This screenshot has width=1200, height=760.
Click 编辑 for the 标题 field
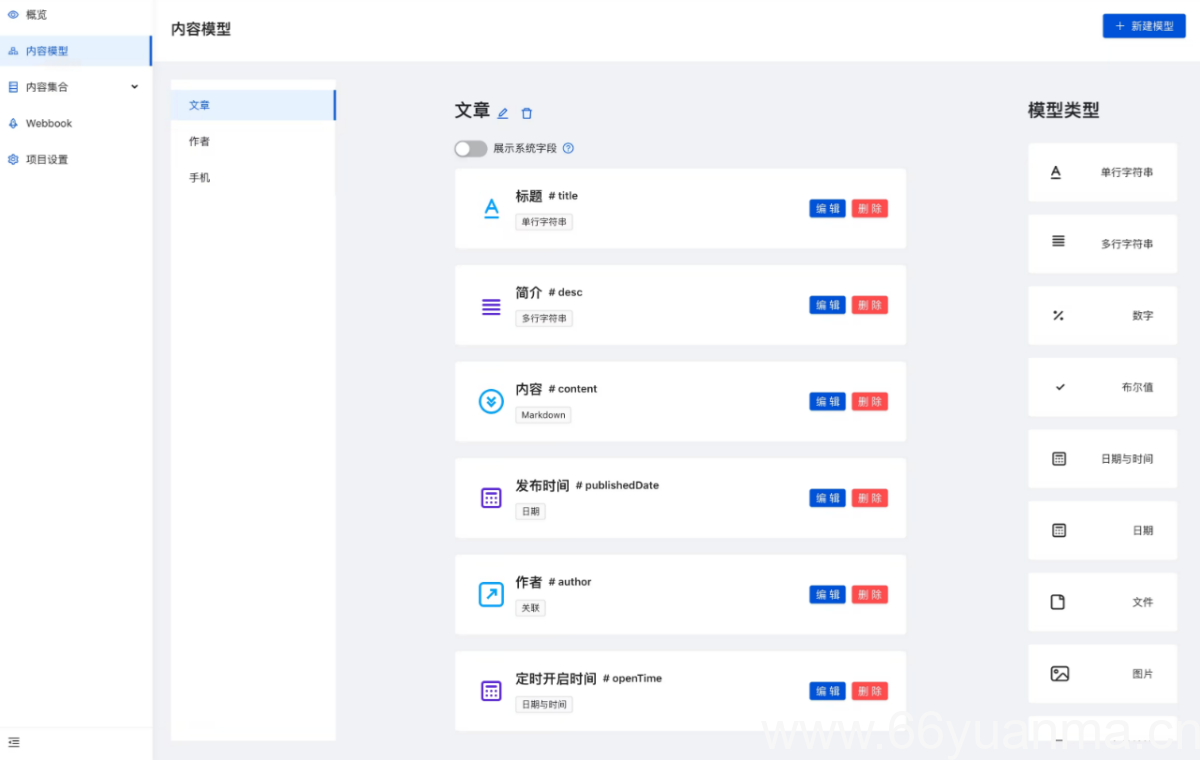827,208
